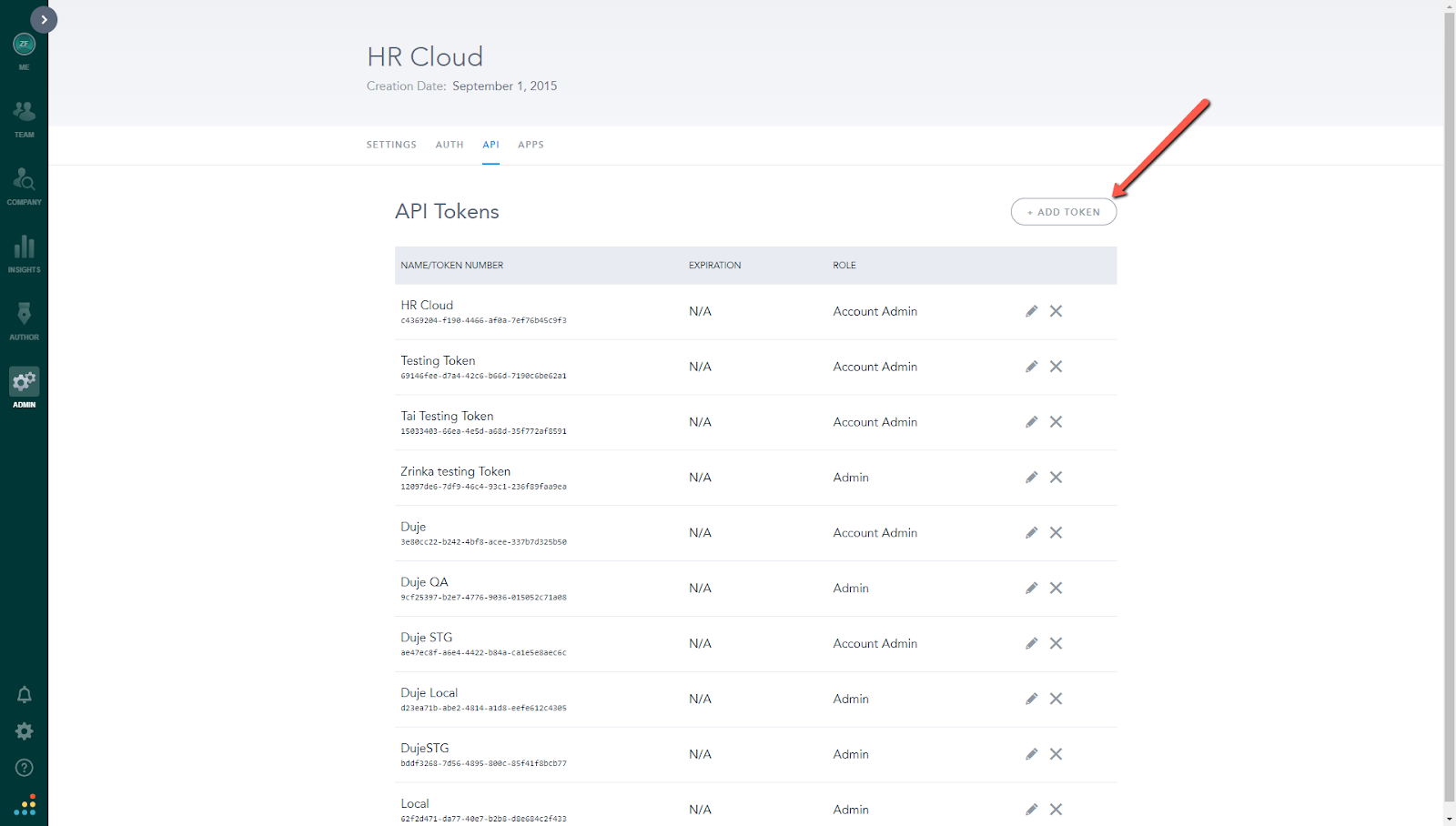Delete the Local token
Viewport: 1456px width, 826px height.
point(1056,810)
